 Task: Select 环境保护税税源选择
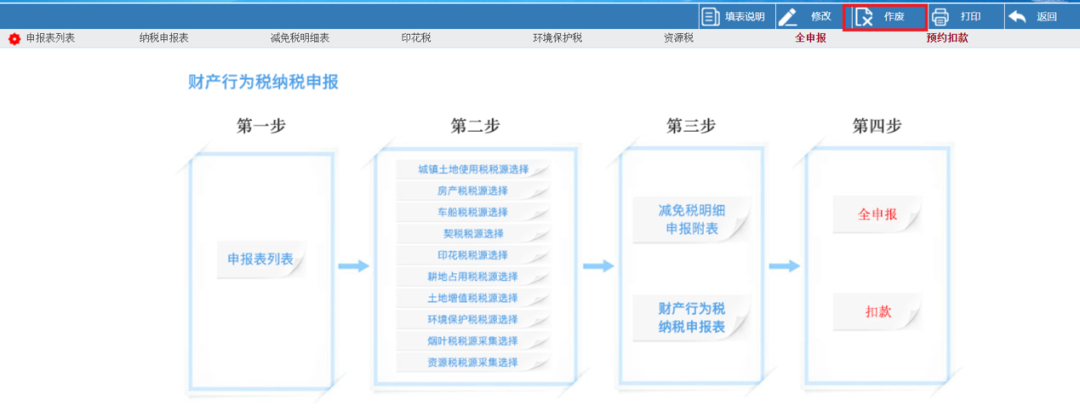pos(472,319)
